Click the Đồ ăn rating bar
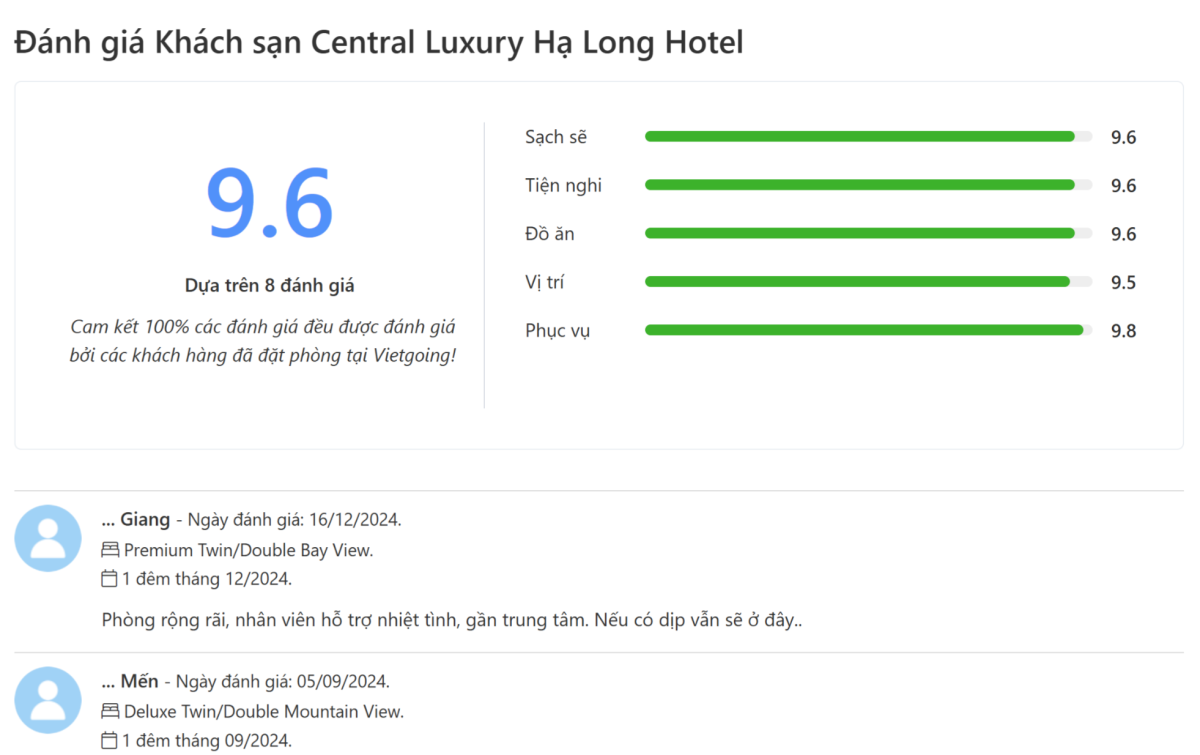Viewport: 1200px width, 755px height. (x=868, y=233)
